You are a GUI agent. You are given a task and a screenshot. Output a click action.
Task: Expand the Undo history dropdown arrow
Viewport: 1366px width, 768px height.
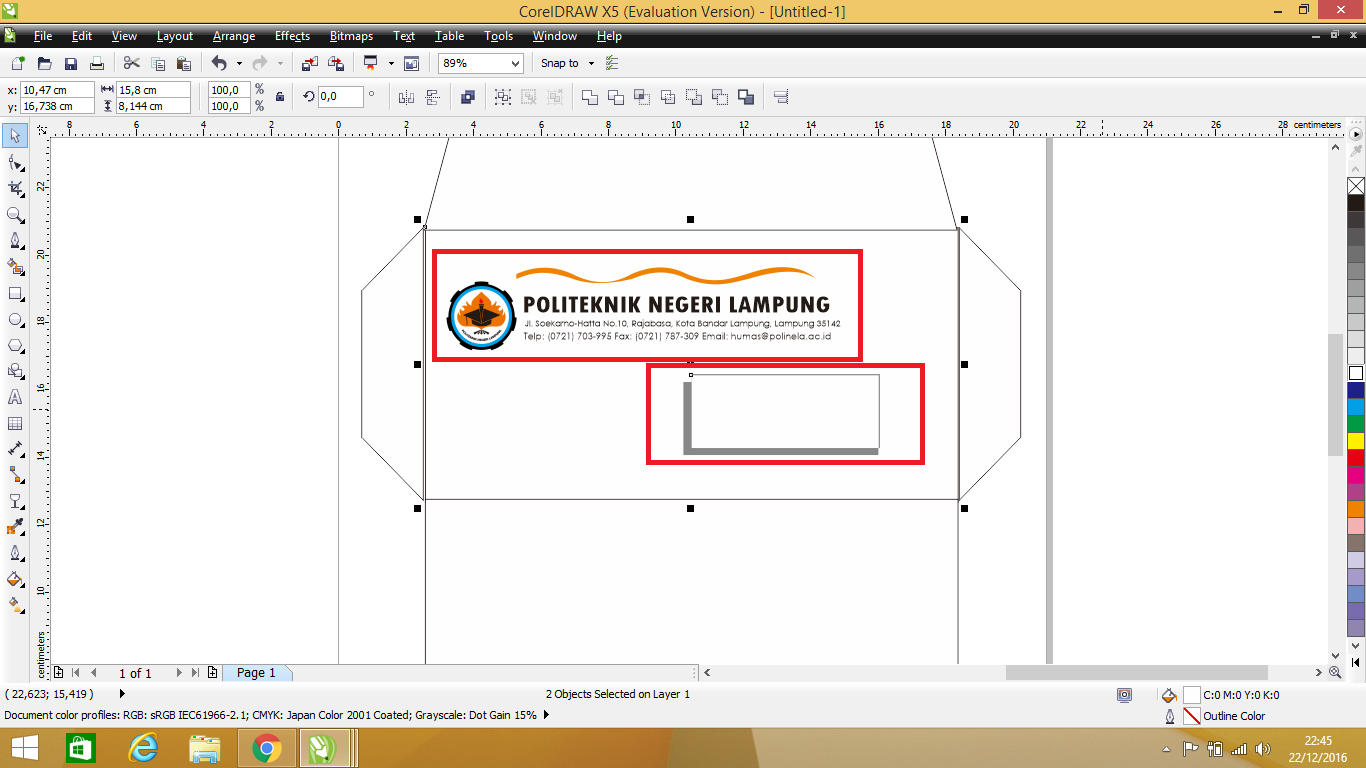point(239,63)
